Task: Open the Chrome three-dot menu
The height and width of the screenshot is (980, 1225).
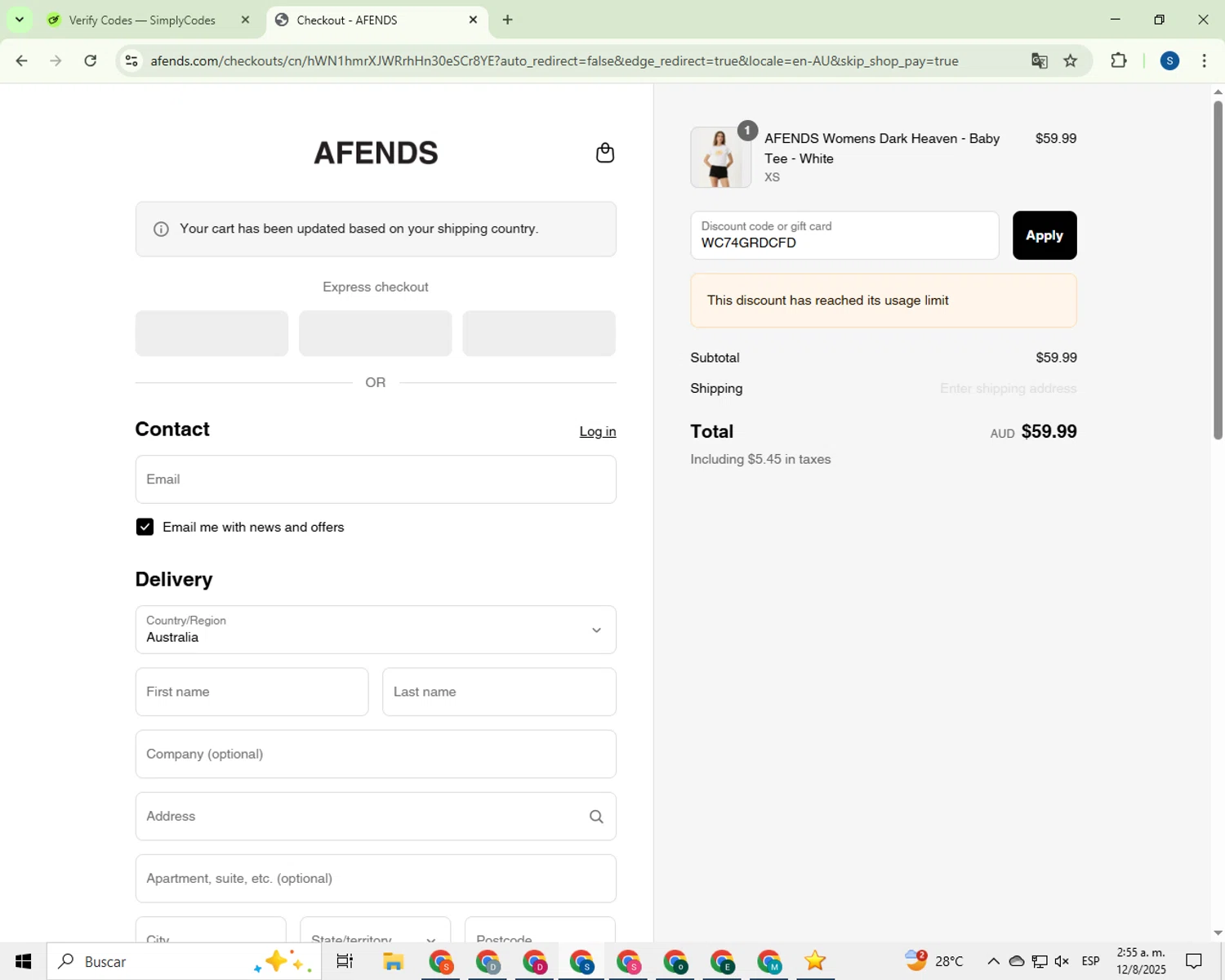Action: pyautogui.click(x=1204, y=60)
